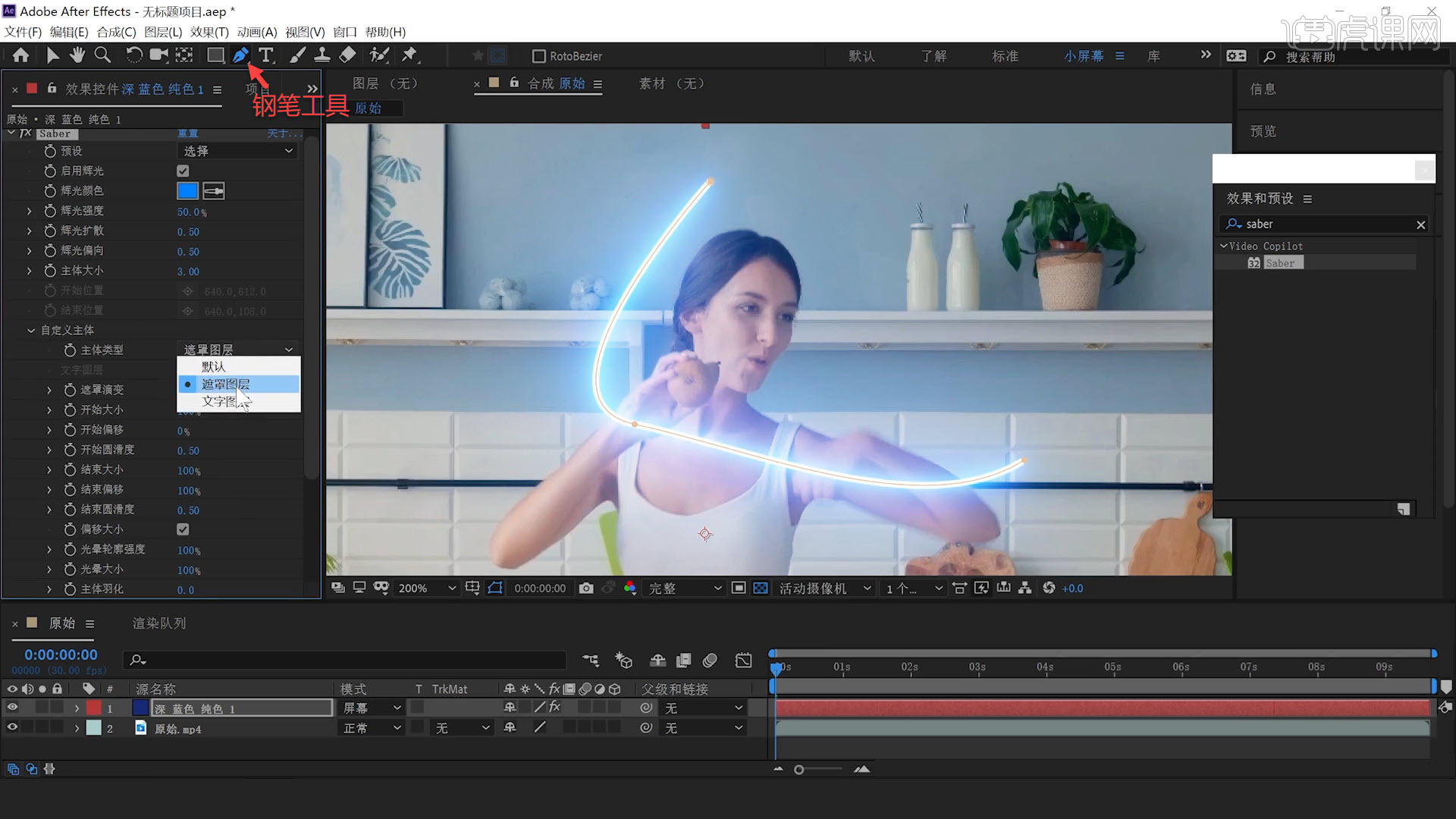
Task: Open the 预设 选择 dropdown
Action: (x=237, y=151)
